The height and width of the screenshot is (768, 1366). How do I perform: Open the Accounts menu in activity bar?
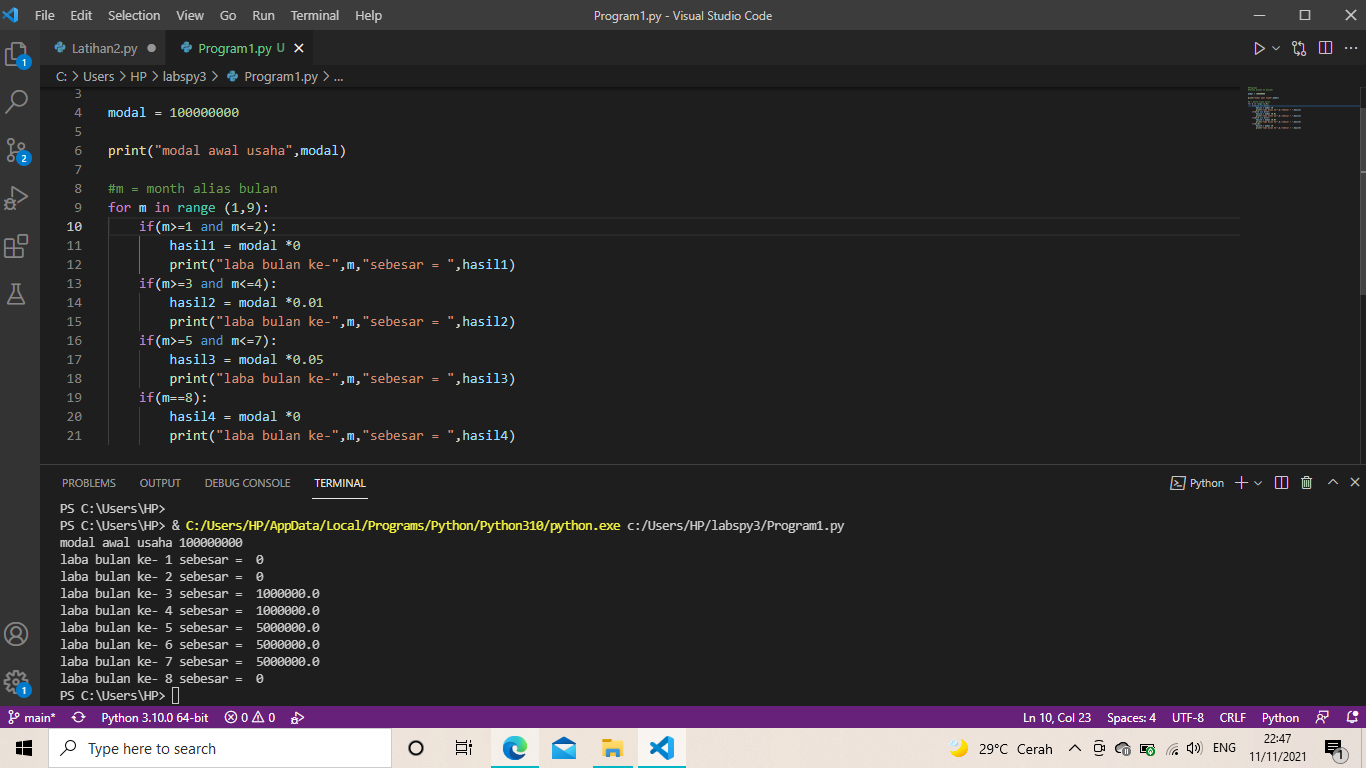pyautogui.click(x=17, y=634)
